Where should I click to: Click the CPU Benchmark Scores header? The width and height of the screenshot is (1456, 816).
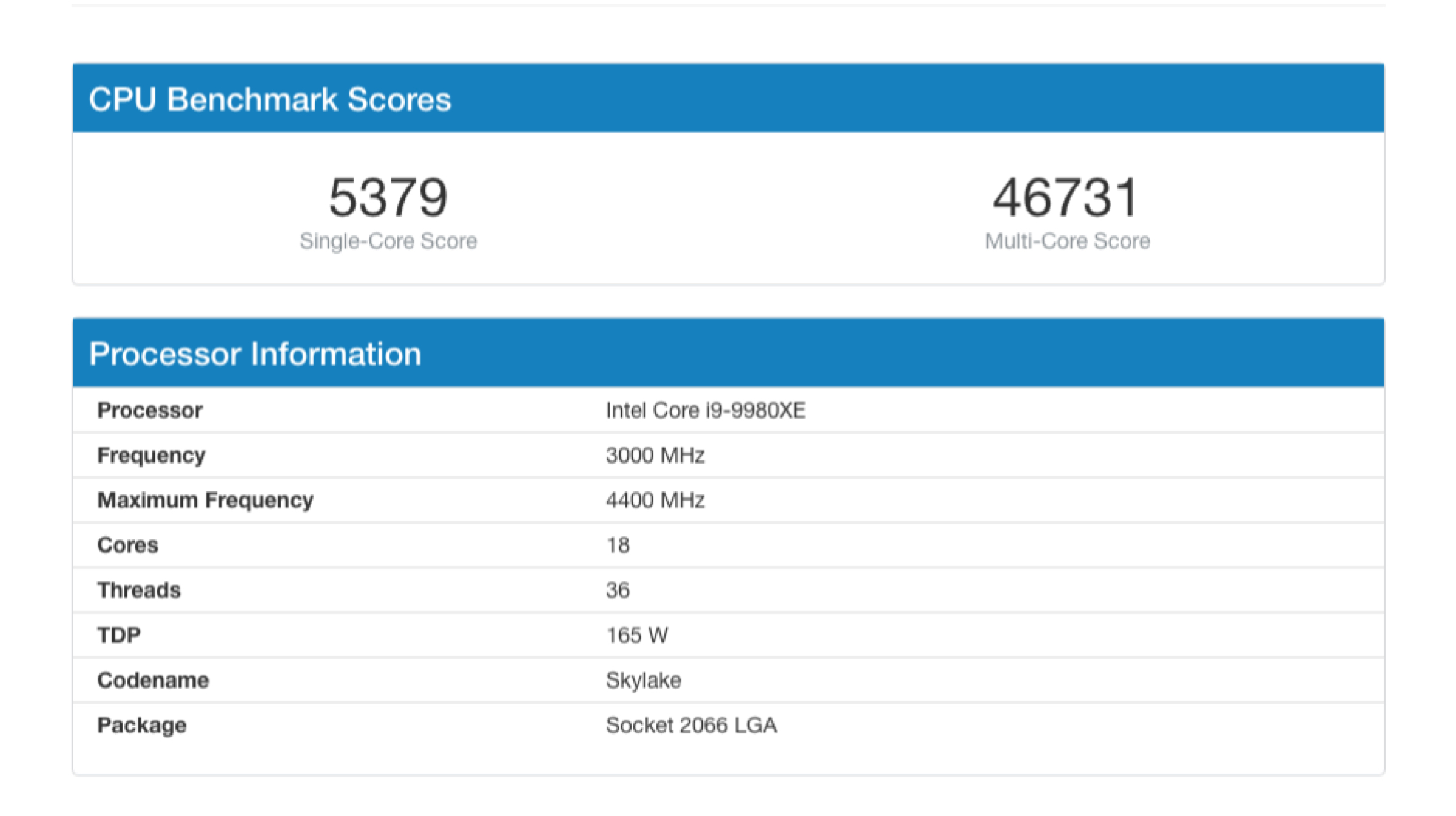click(x=270, y=99)
